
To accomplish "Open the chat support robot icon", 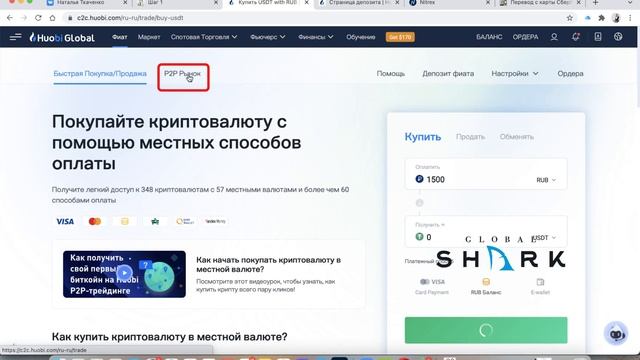I will pos(616,333).
